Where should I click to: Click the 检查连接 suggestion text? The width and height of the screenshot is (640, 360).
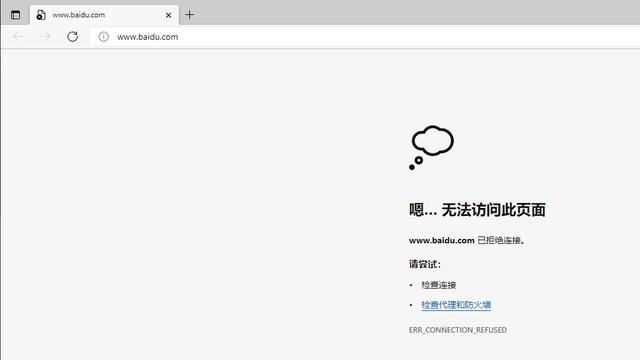point(439,285)
